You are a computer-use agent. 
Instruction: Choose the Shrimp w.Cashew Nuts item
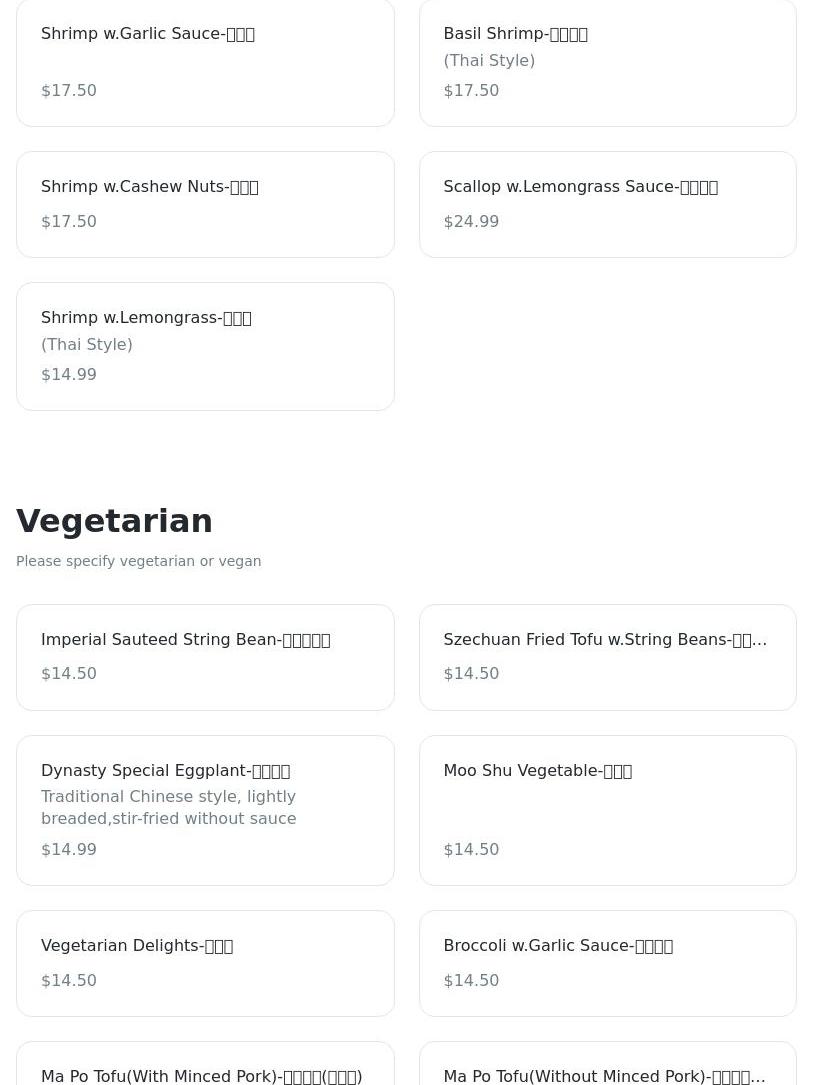click(x=205, y=205)
